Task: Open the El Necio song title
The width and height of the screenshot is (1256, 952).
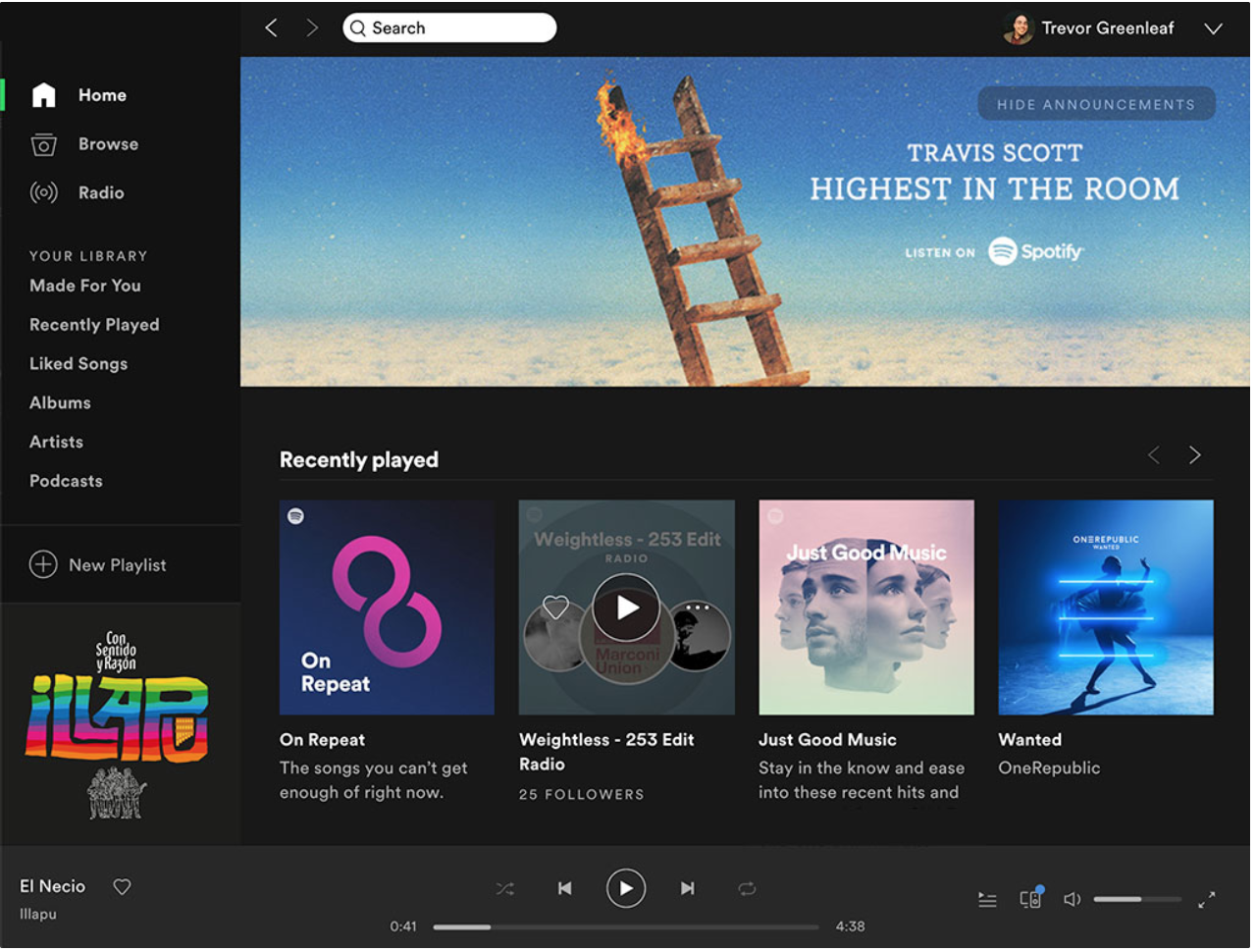Action: coord(53,886)
